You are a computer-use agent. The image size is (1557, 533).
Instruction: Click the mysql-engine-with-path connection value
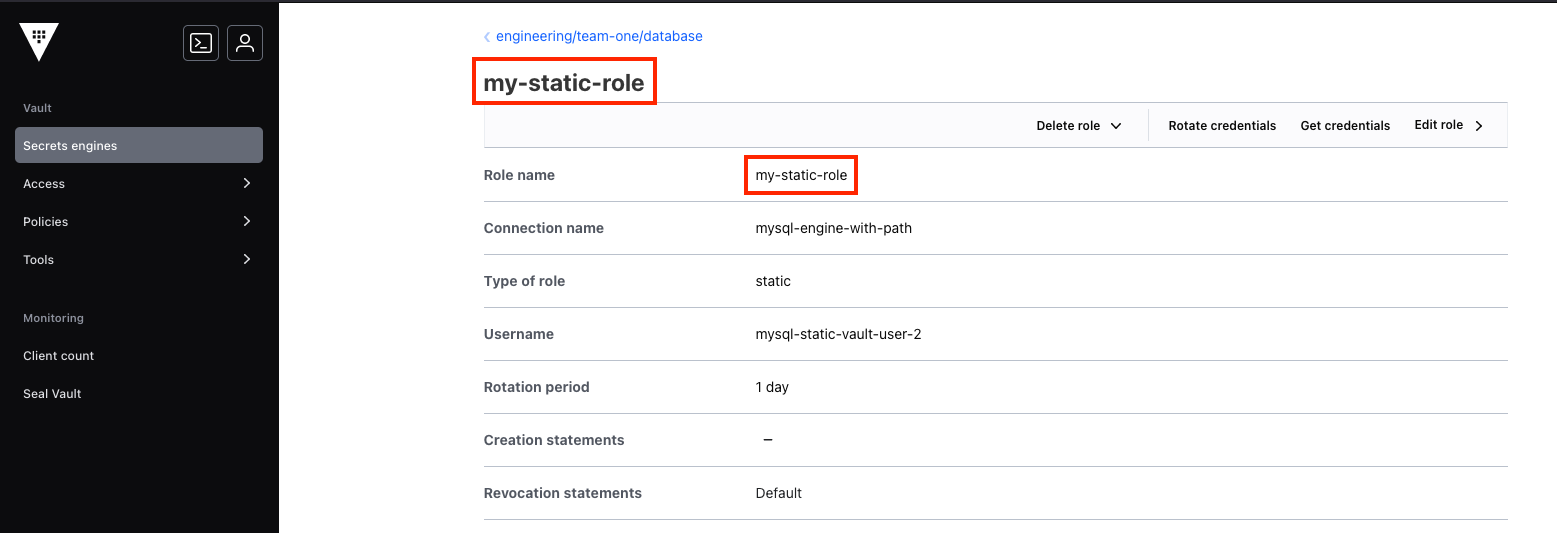(834, 228)
